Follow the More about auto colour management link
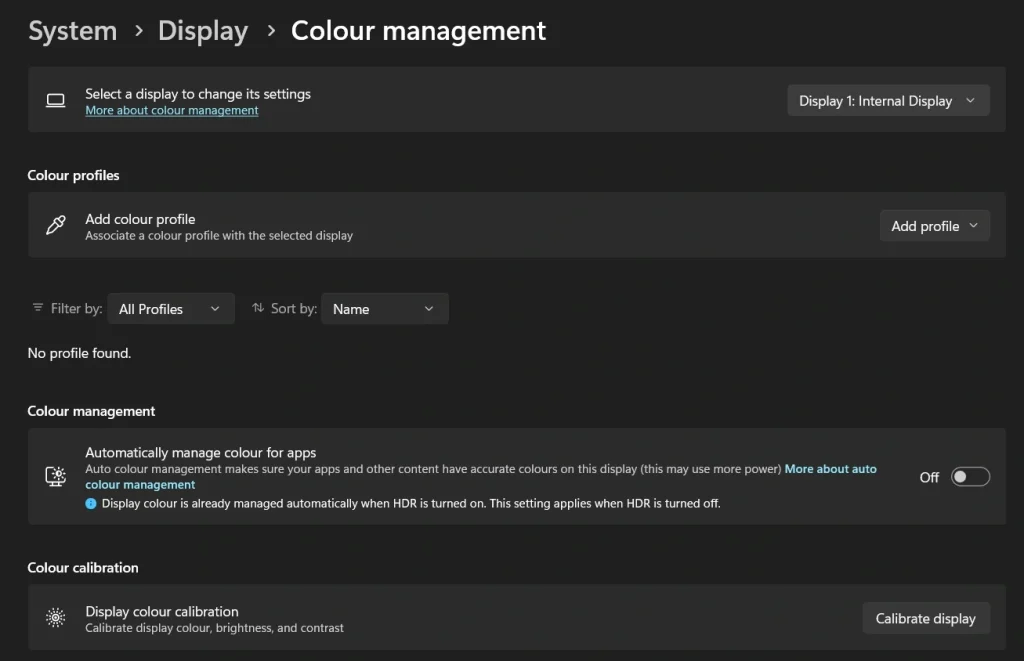The height and width of the screenshot is (661, 1024). 830,468
